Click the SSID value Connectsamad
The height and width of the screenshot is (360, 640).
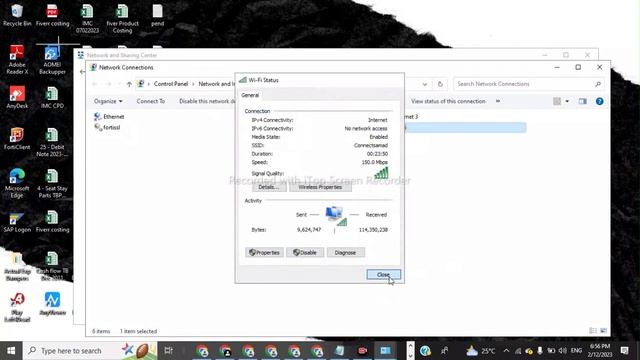click(371, 145)
